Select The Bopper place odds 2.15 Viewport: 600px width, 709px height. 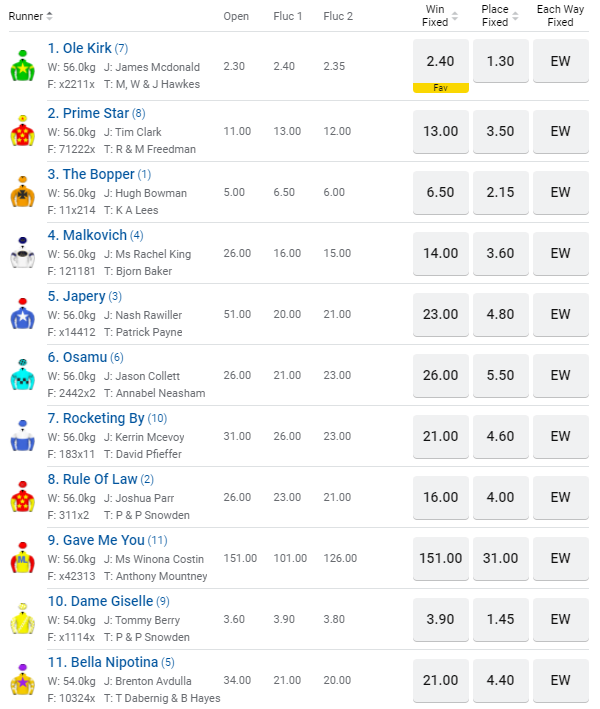[x=500, y=192]
